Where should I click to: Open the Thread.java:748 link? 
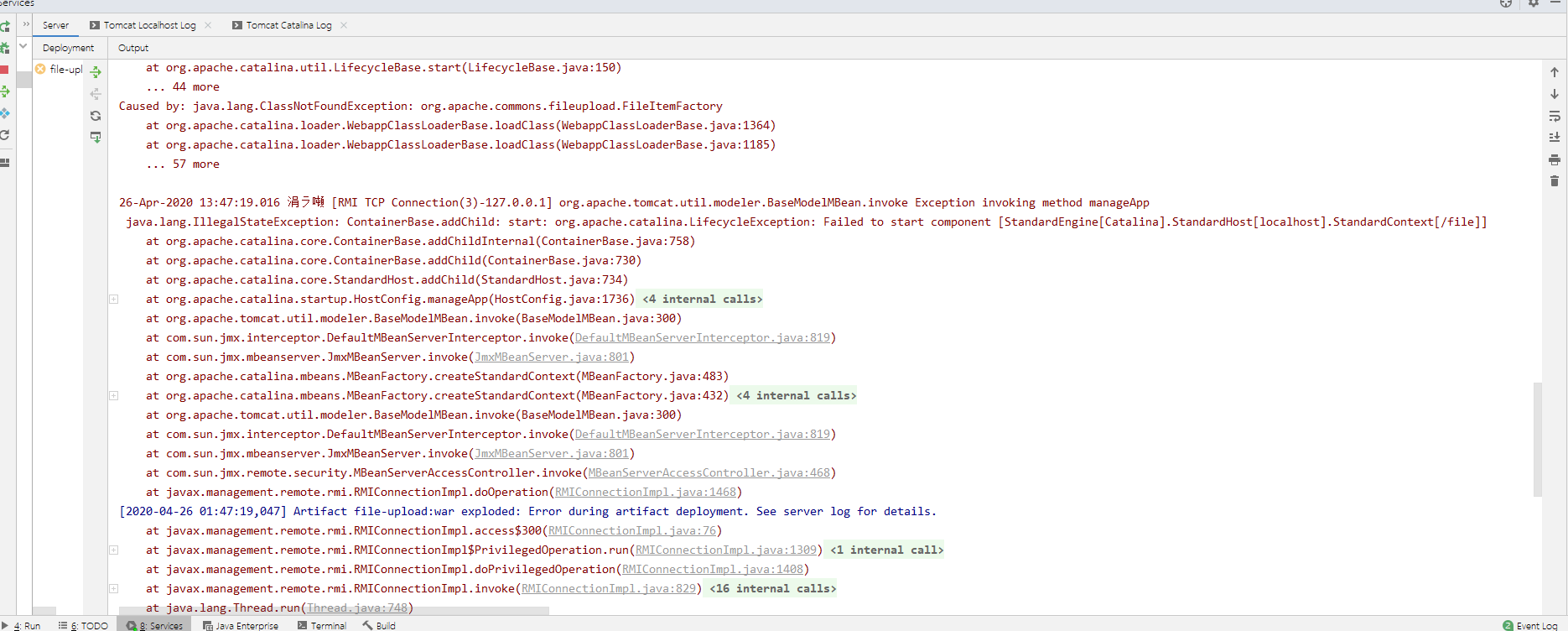(x=357, y=608)
